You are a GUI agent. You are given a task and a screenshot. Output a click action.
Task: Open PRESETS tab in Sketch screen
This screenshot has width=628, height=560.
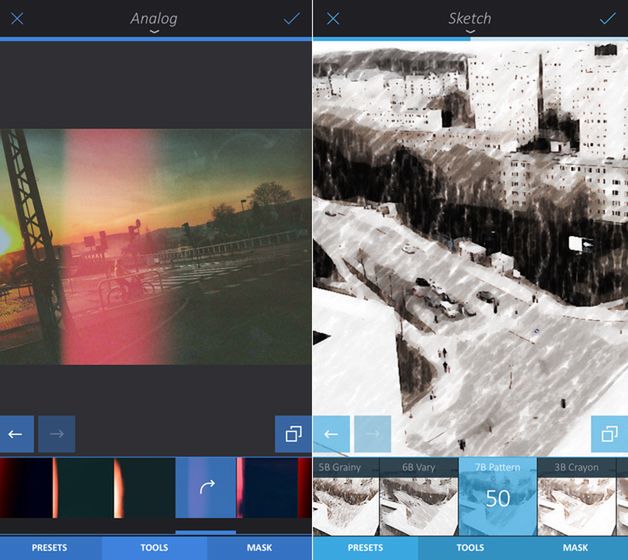[365, 548]
